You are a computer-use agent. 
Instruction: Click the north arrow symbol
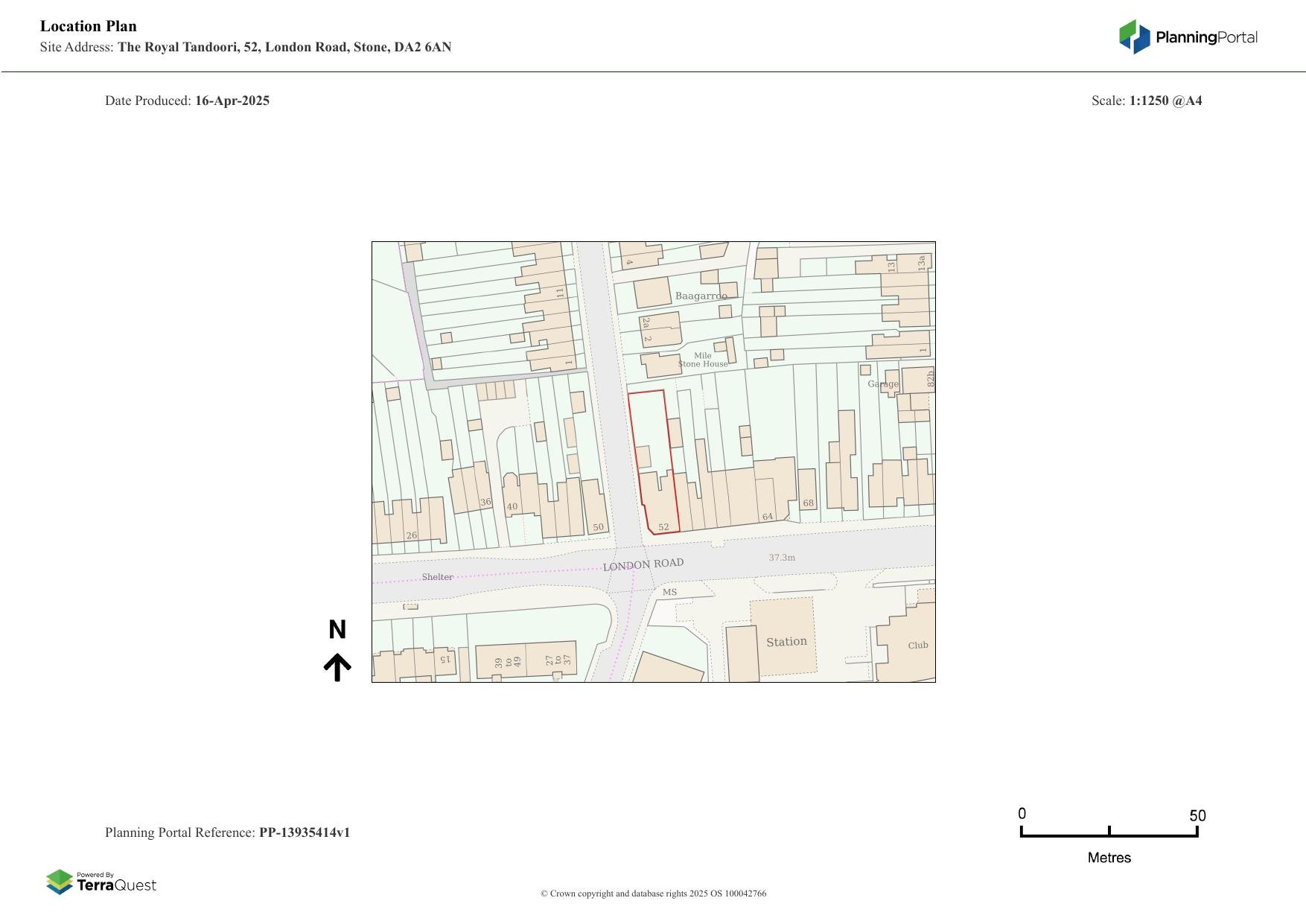(x=337, y=667)
